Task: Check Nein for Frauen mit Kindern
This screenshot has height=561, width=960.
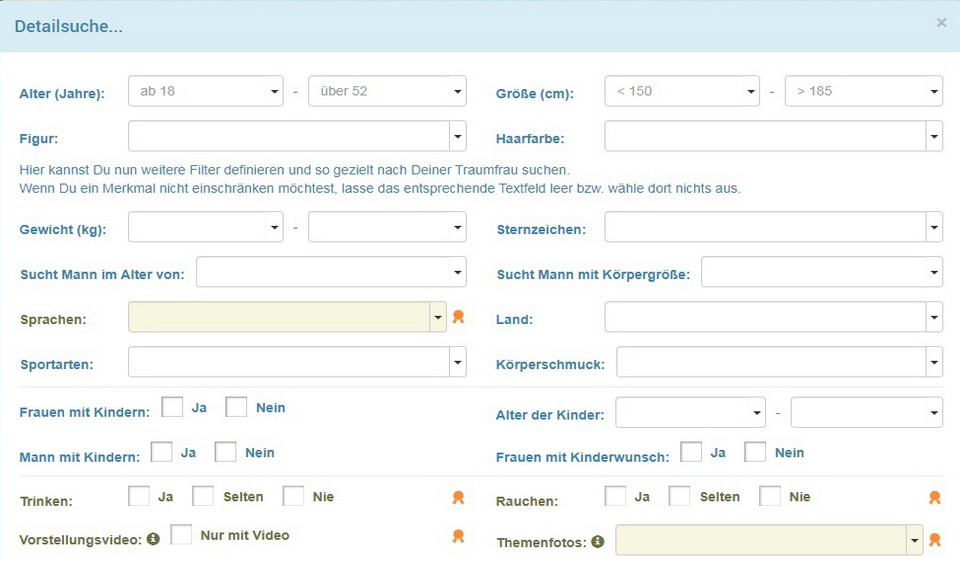Action: click(236, 407)
